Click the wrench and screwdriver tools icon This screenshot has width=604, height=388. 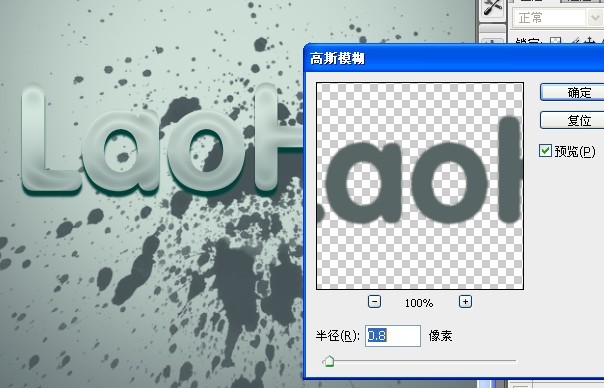point(493,8)
